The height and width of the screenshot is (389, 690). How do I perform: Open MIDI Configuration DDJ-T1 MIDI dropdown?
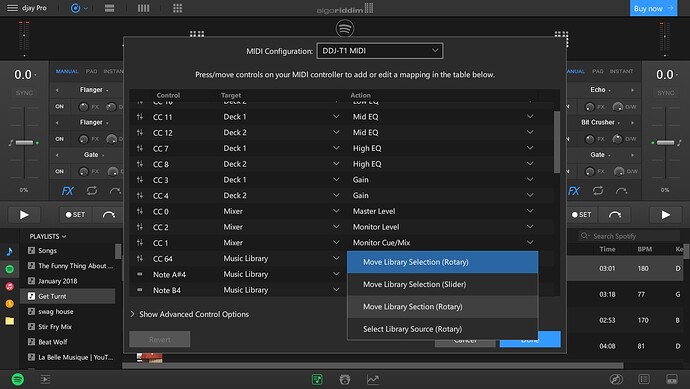[379, 51]
